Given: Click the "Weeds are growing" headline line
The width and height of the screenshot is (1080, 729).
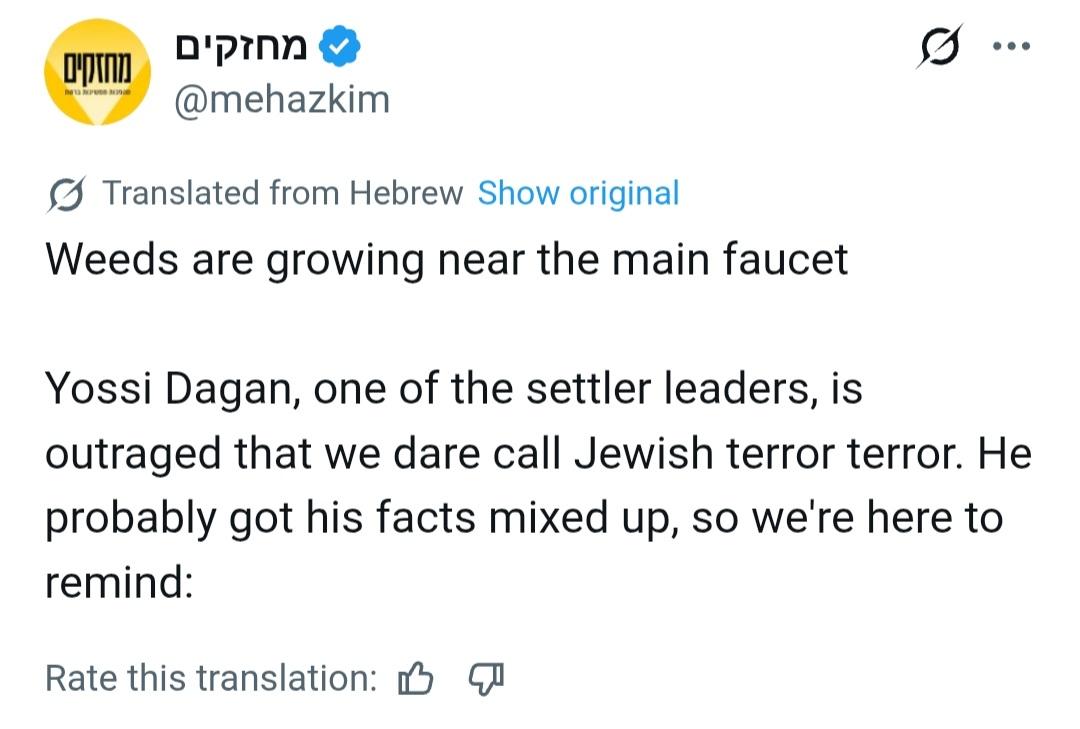Looking at the screenshot, I should [446, 260].
